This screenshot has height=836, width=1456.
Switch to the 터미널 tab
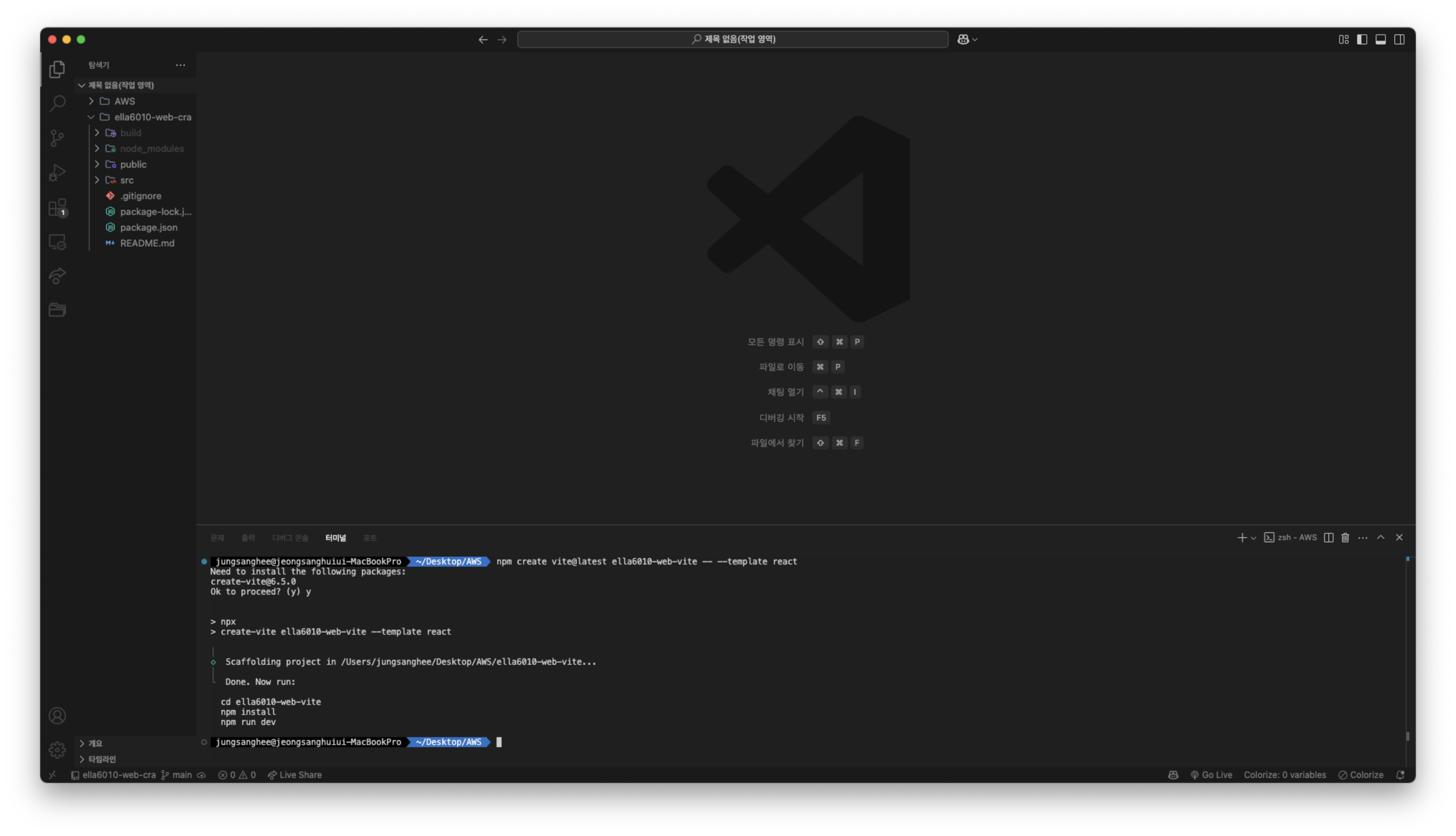click(x=335, y=538)
